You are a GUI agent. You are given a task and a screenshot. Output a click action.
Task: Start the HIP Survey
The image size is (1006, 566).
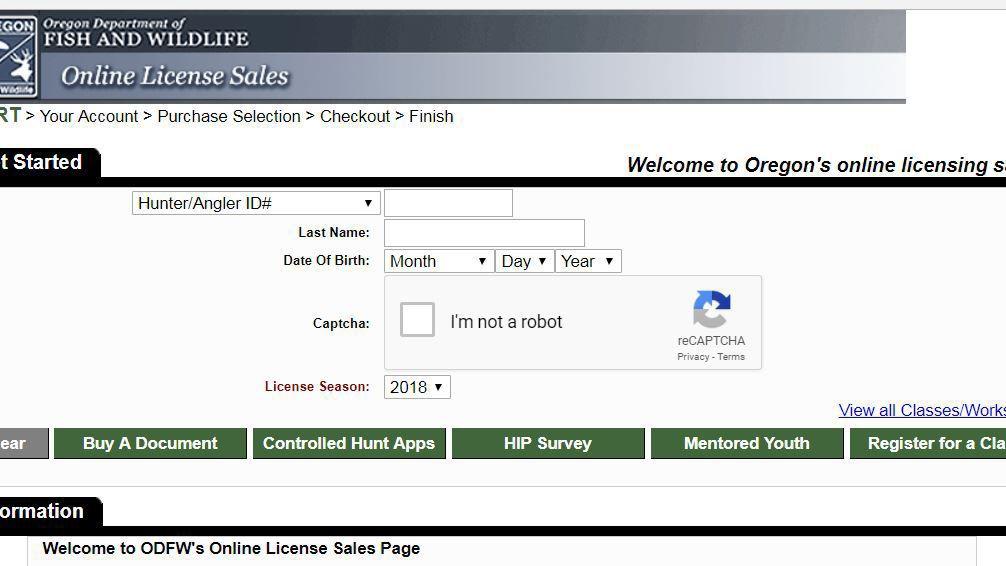click(x=547, y=443)
